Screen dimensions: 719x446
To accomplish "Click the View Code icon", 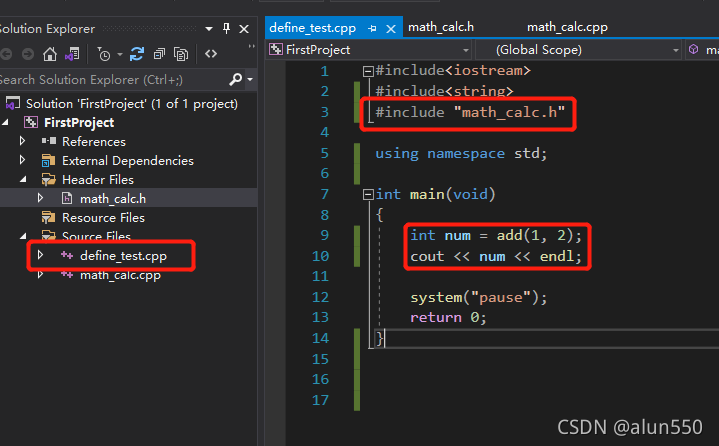I will pyautogui.click(x=211, y=54).
